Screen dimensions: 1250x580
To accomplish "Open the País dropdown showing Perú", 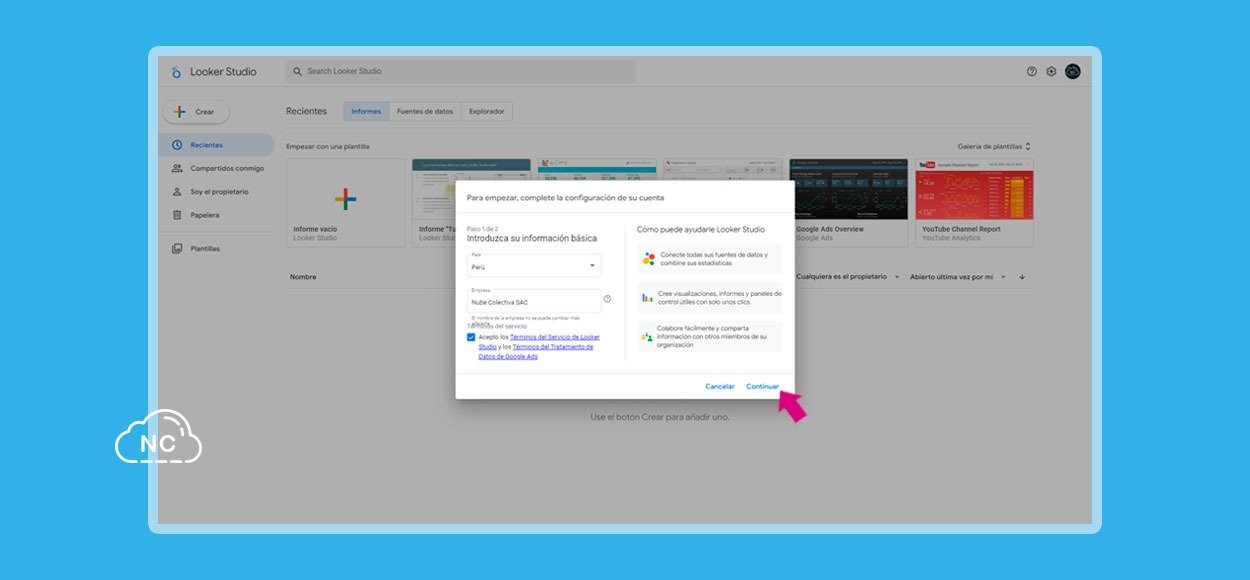I will (x=534, y=265).
